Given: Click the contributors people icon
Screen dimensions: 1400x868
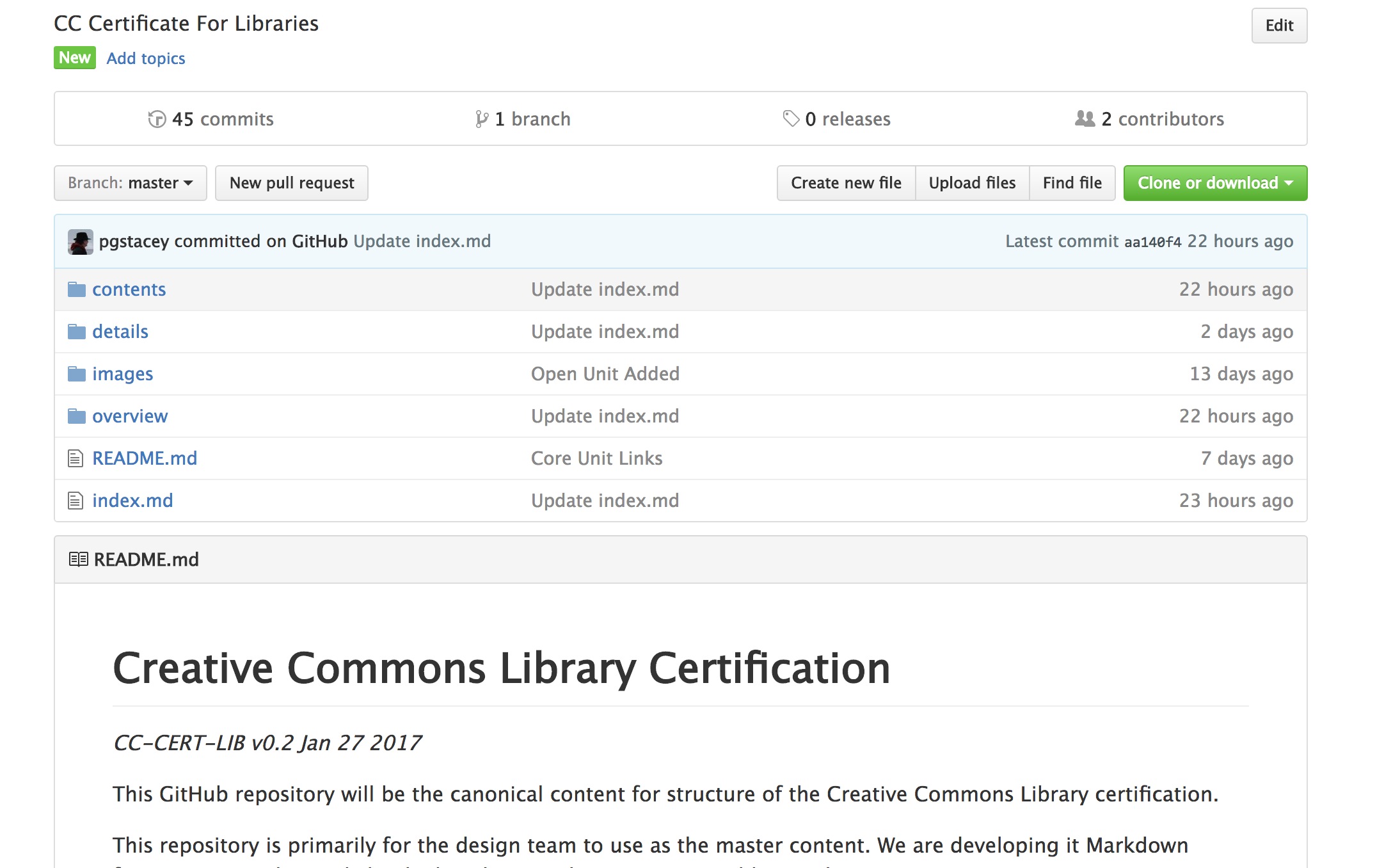Looking at the screenshot, I should (x=1085, y=118).
